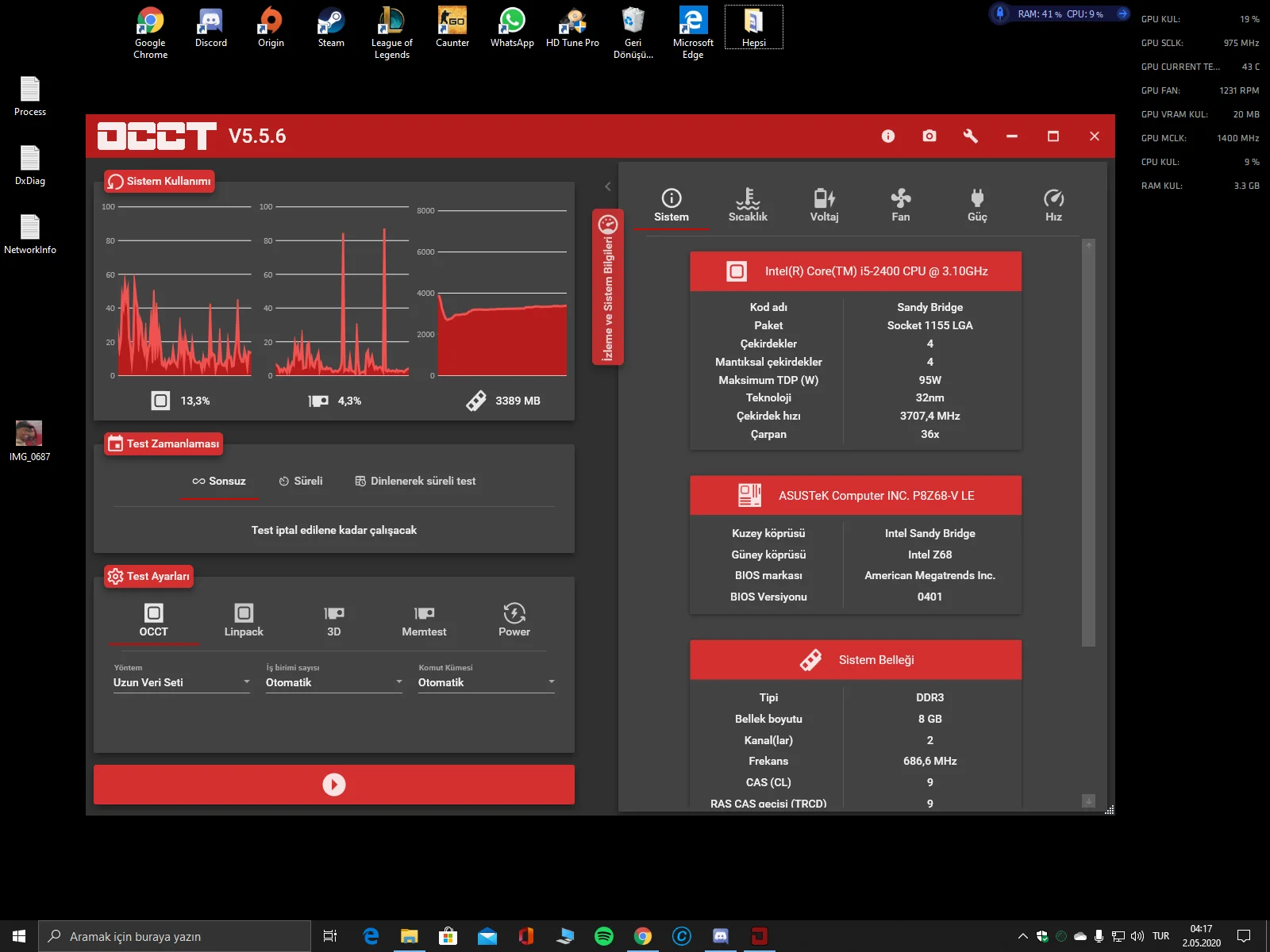This screenshot has width=1270, height=952.
Task: Open the Windows Start menu
Action: 19,936
